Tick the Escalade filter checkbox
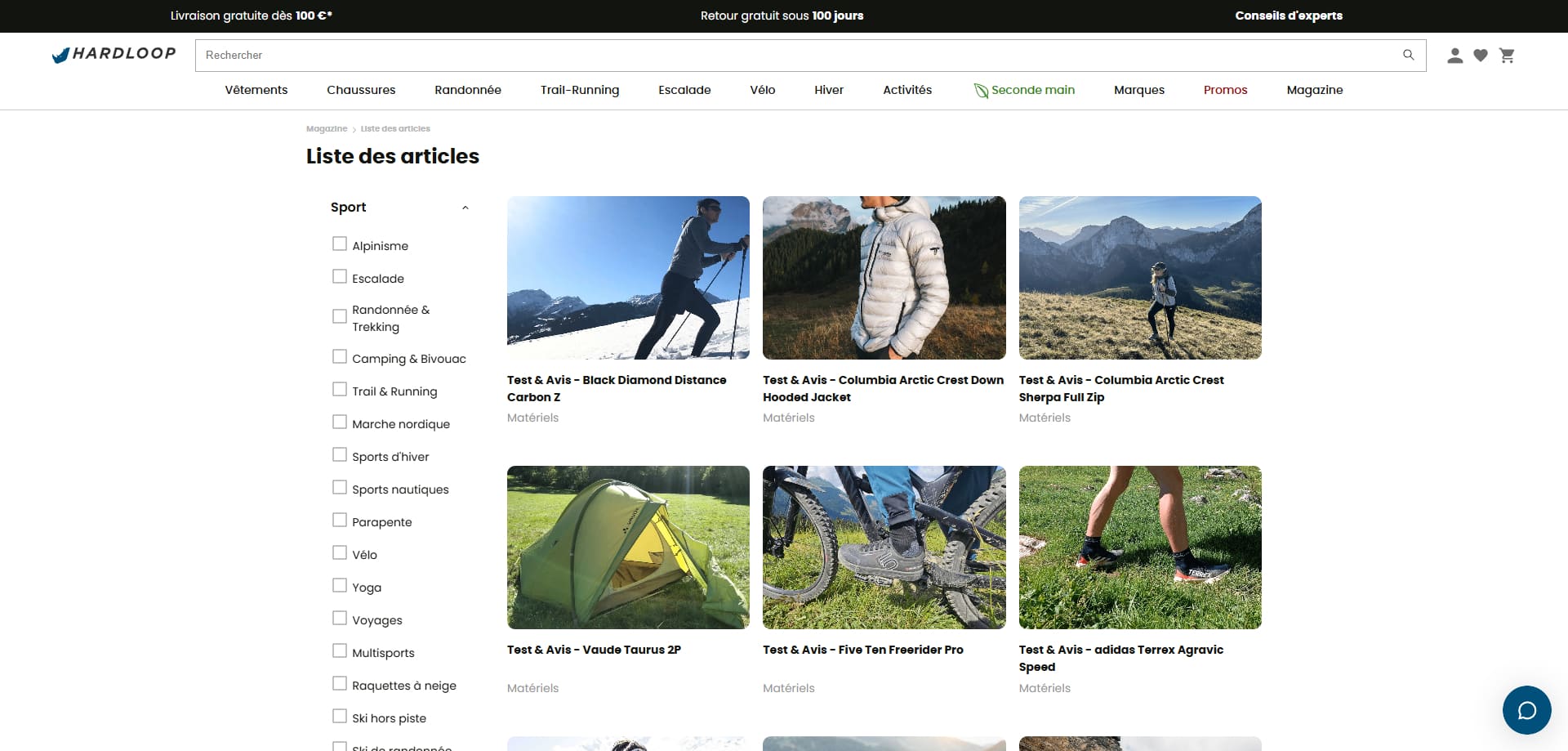Screen dimensions: 1568x751 click(340, 277)
